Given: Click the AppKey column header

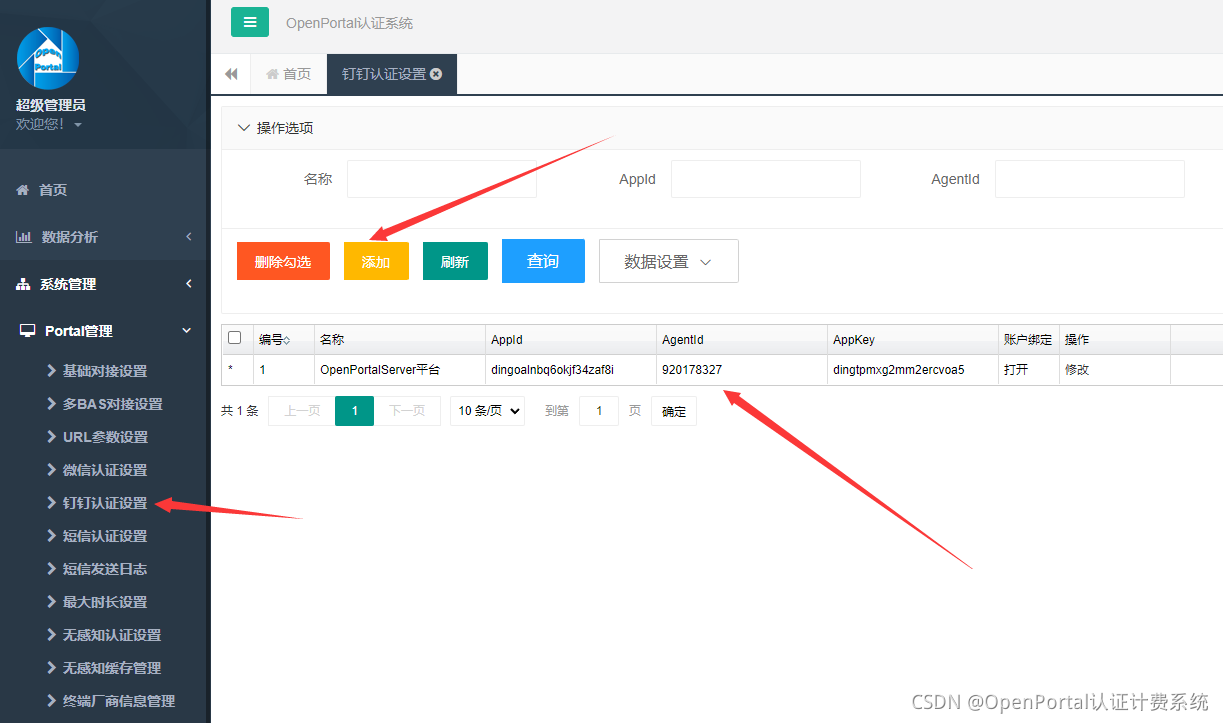Looking at the screenshot, I should (913, 340).
